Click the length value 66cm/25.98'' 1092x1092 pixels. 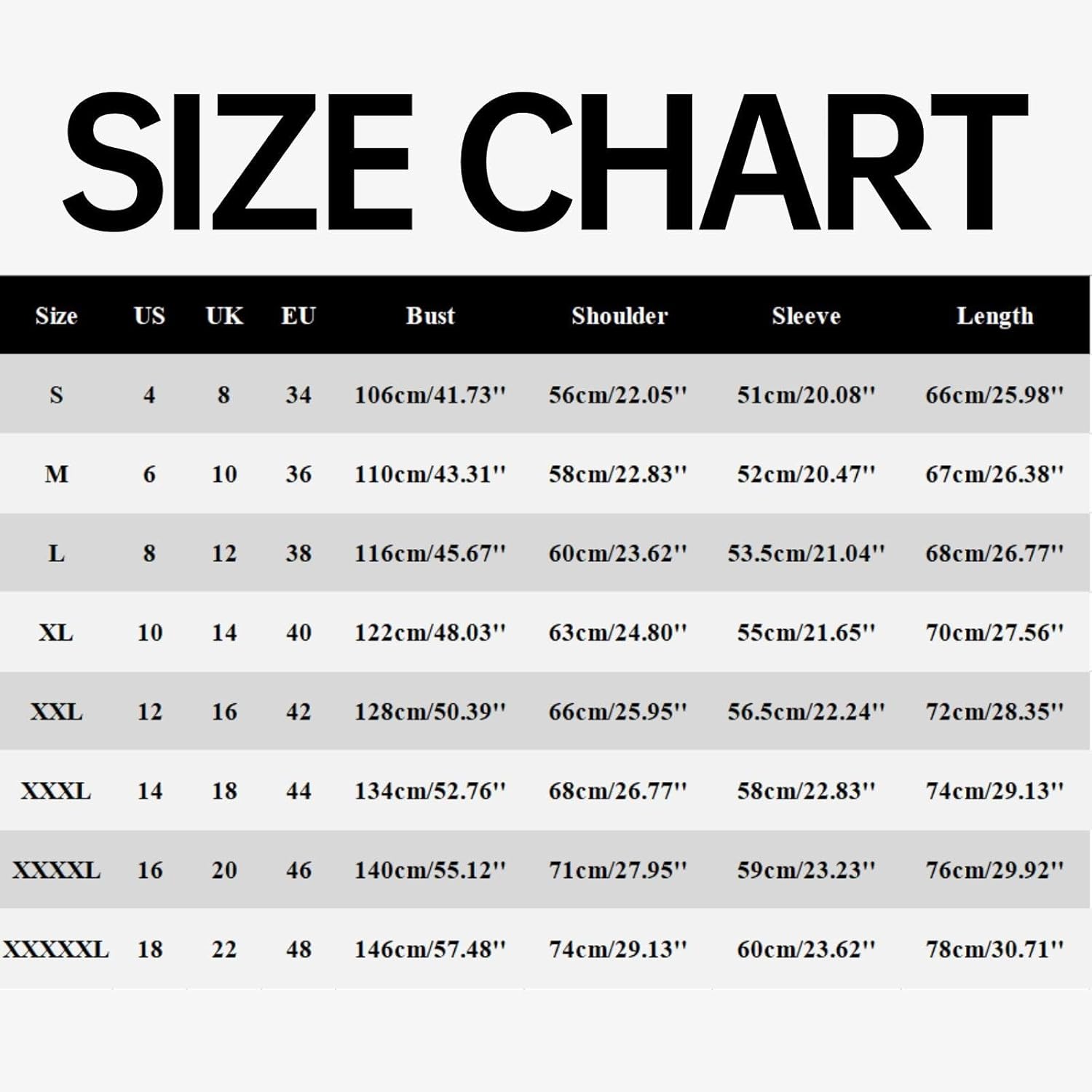994,395
